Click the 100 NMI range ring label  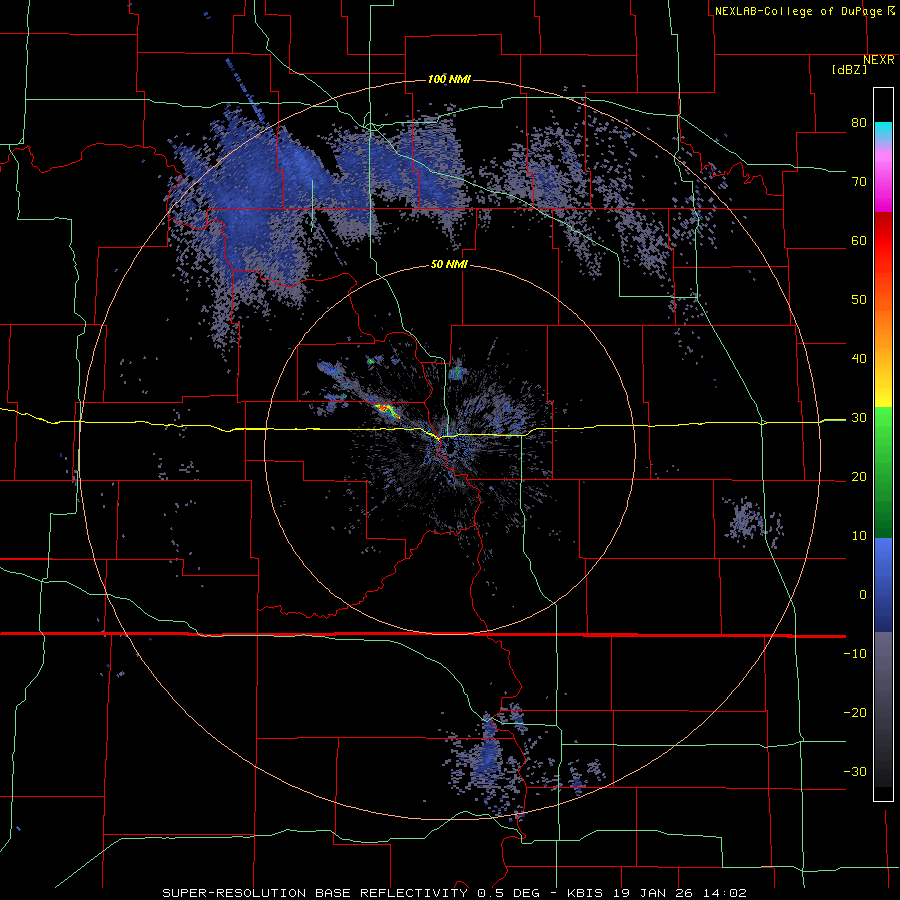coord(449,79)
